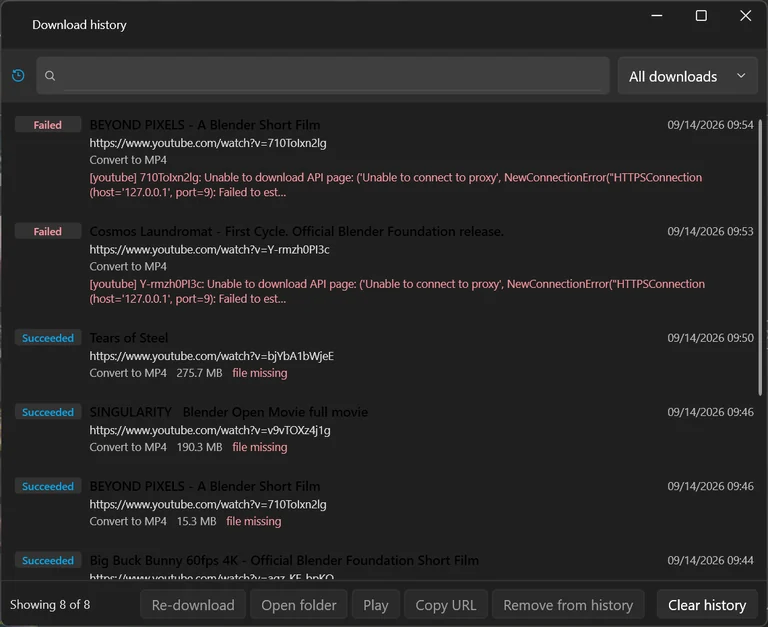Click the Open folder button
This screenshot has width=768, height=627.
click(x=299, y=605)
